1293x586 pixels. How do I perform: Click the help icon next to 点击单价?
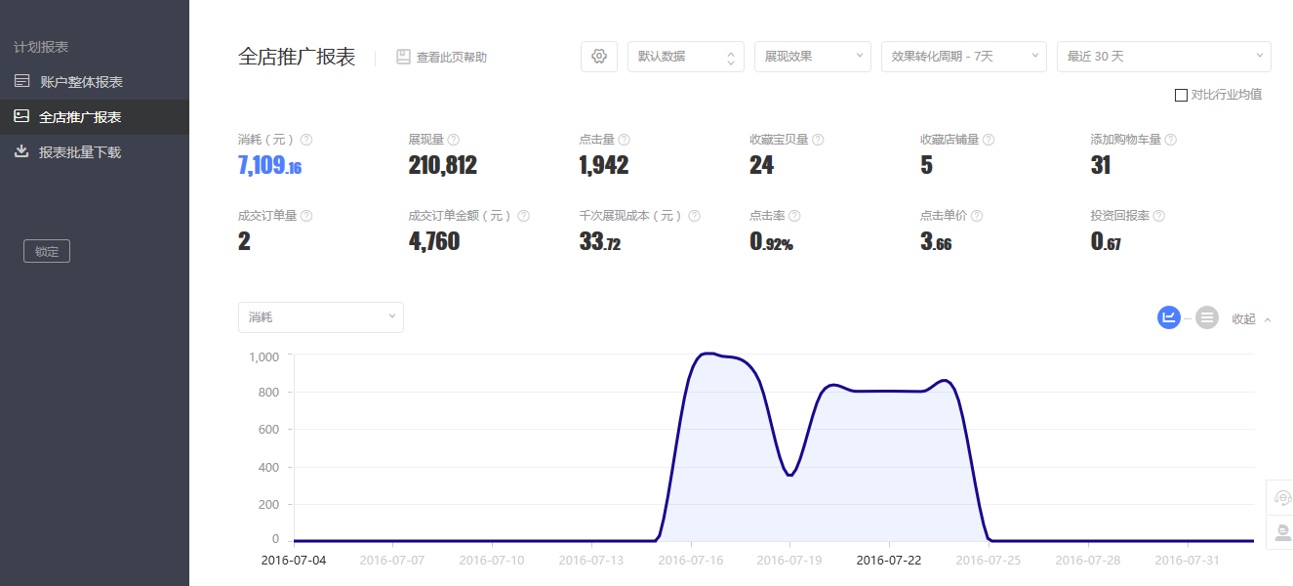[x=976, y=216]
